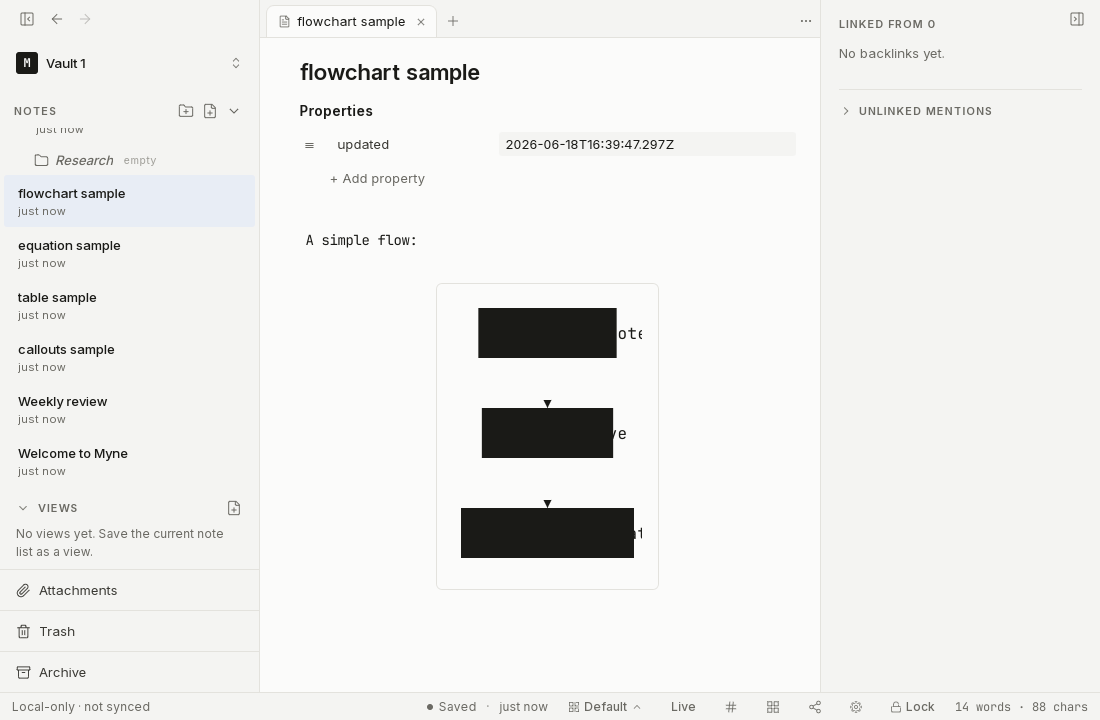Click the A simple flow text line
This screenshot has width=1100, height=720.
361,241
